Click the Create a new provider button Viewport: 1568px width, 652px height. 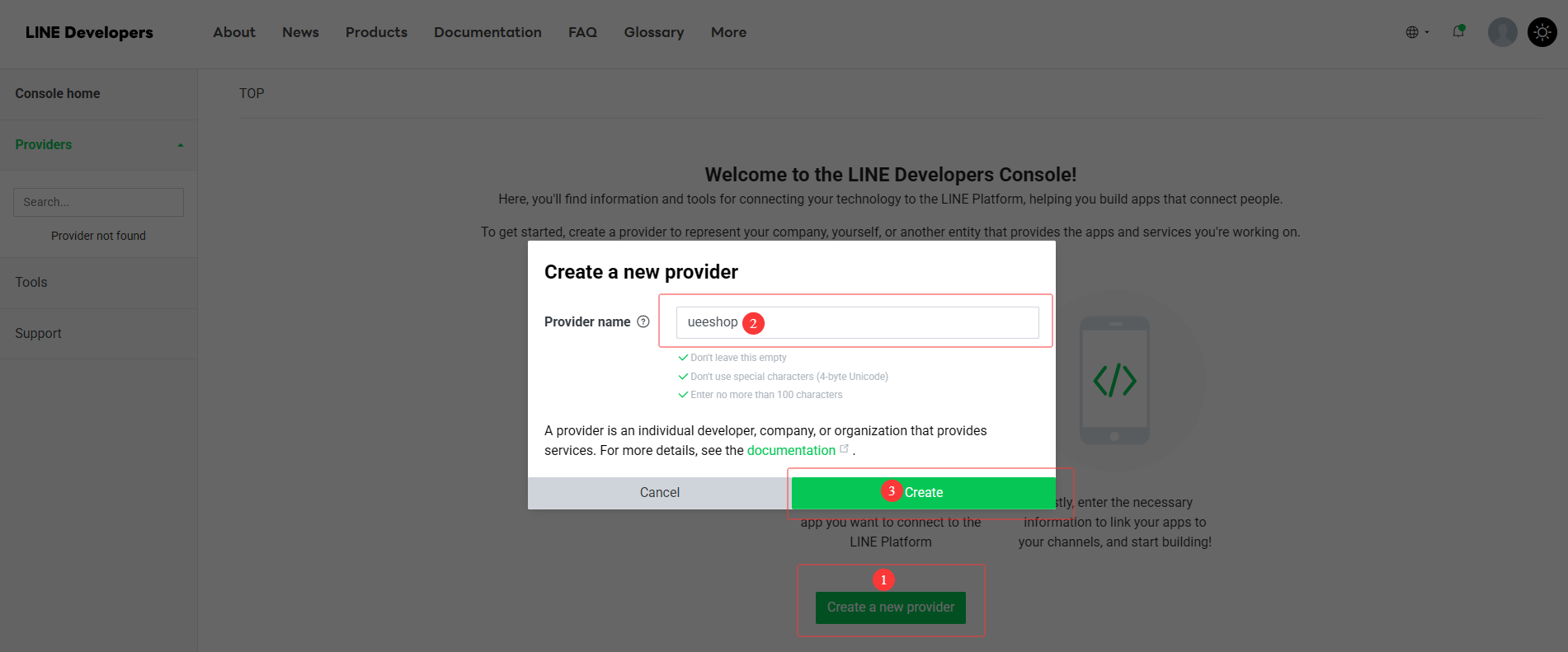click(890, 607)
